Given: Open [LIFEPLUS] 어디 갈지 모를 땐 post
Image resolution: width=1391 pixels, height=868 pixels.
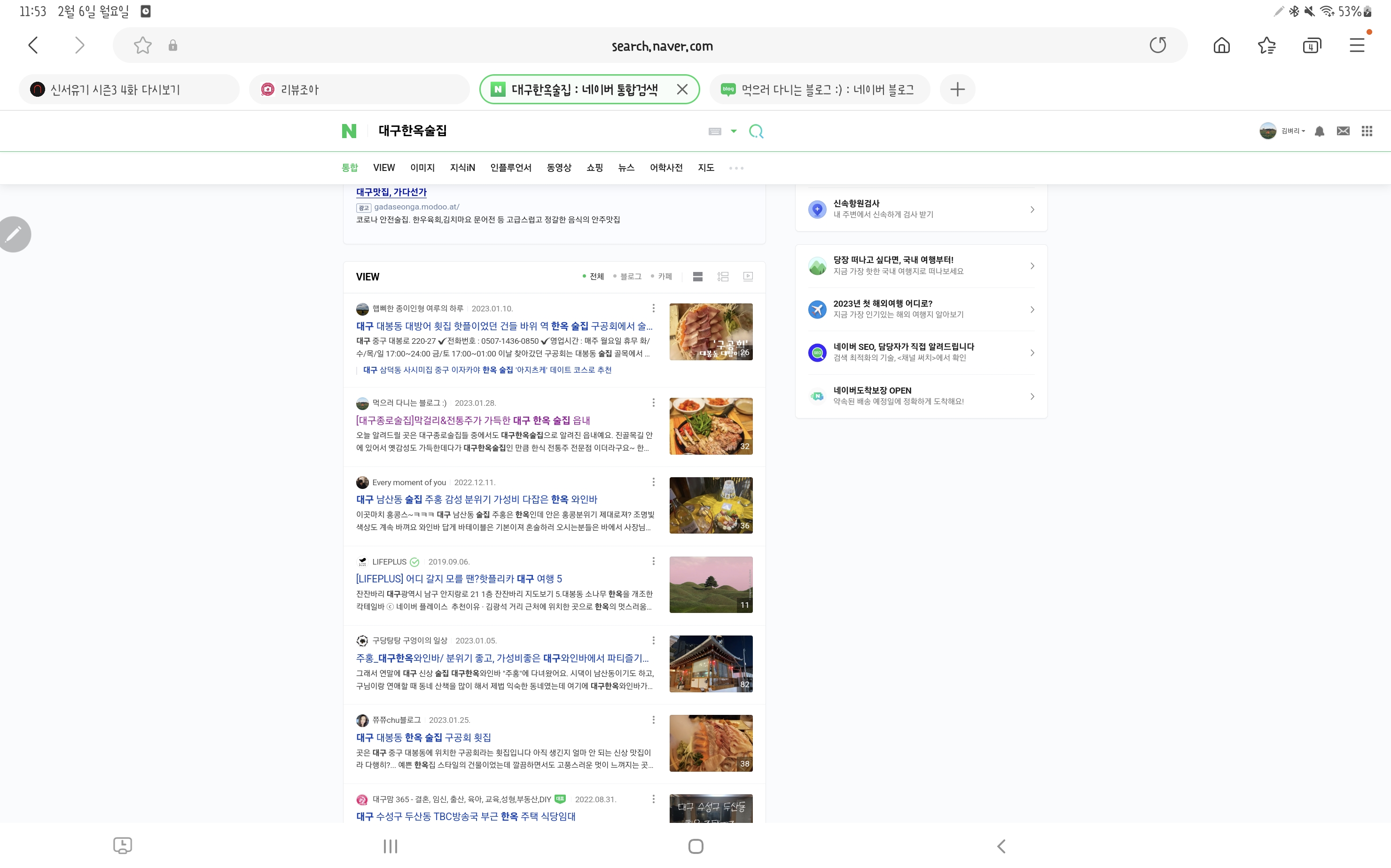Looking at the screenshot, I should click(x=459, y=579).
